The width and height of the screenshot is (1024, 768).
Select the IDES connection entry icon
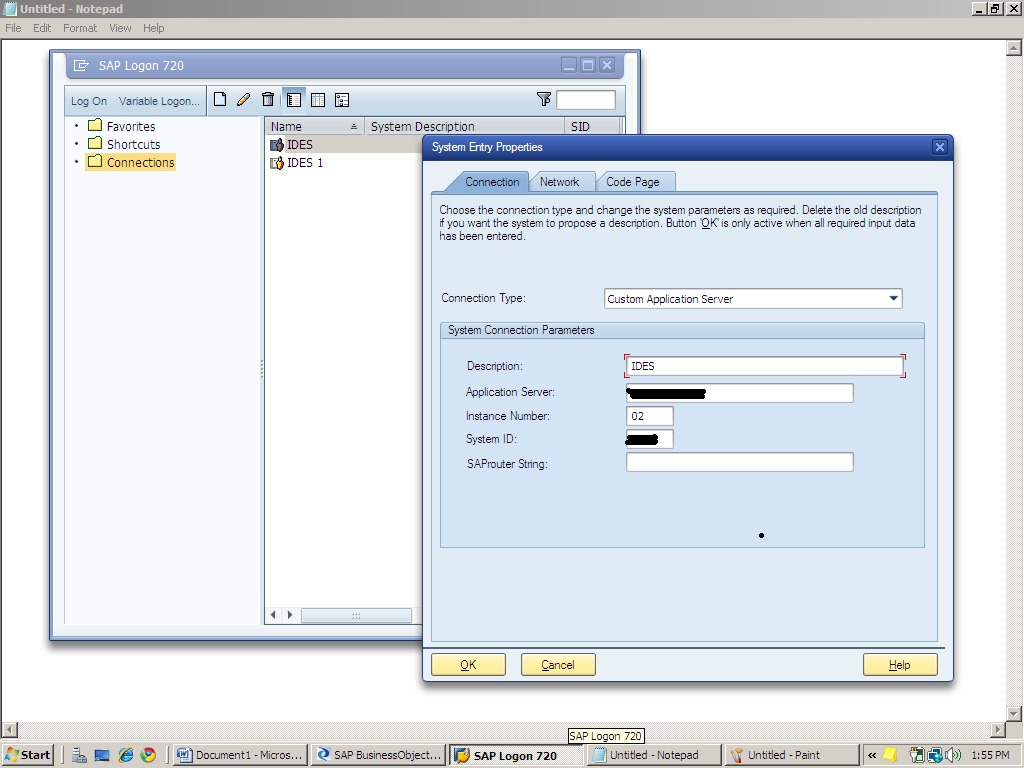point(277,145)
